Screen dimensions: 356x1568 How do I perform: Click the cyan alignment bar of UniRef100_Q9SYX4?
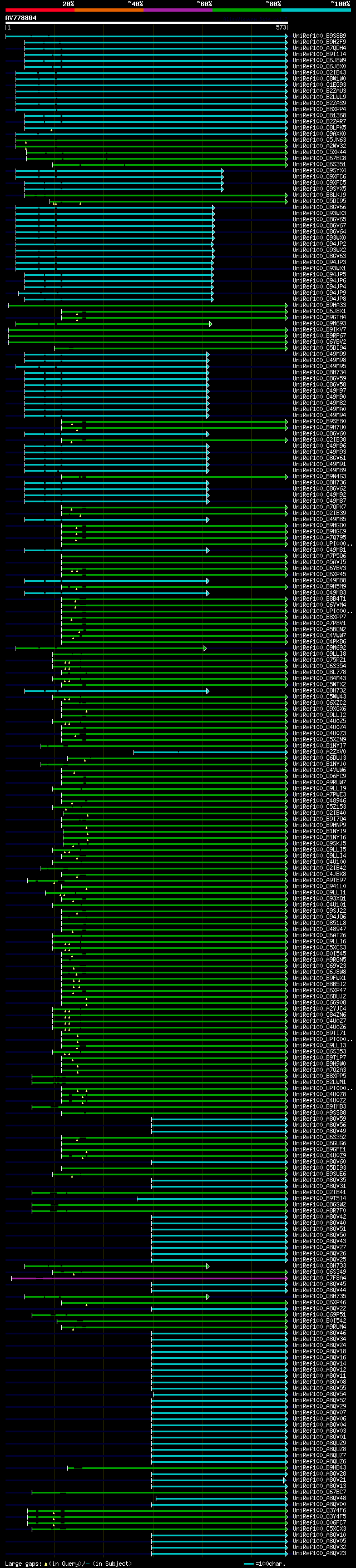[x=119, y=171]
